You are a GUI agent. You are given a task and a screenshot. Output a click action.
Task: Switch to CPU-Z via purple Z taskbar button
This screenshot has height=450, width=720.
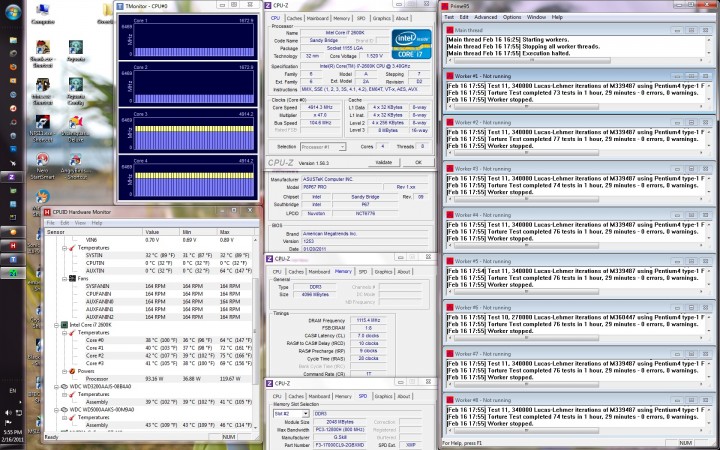13,177
